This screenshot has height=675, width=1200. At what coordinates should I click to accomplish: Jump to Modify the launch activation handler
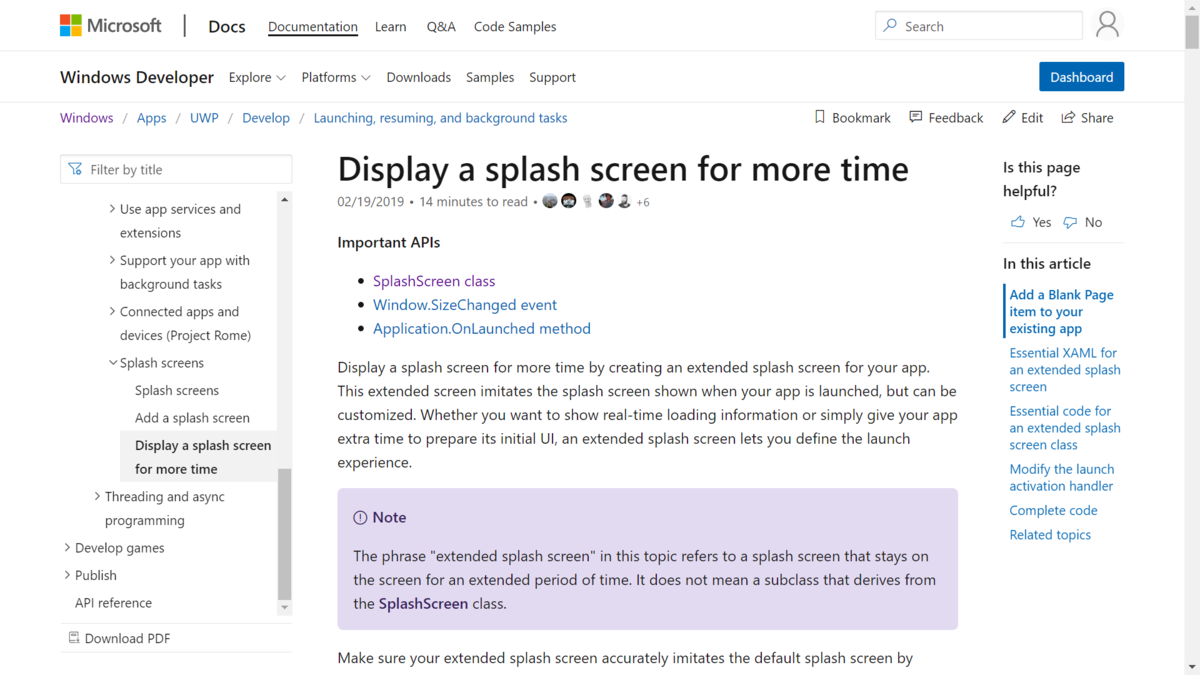[1061, 477]
